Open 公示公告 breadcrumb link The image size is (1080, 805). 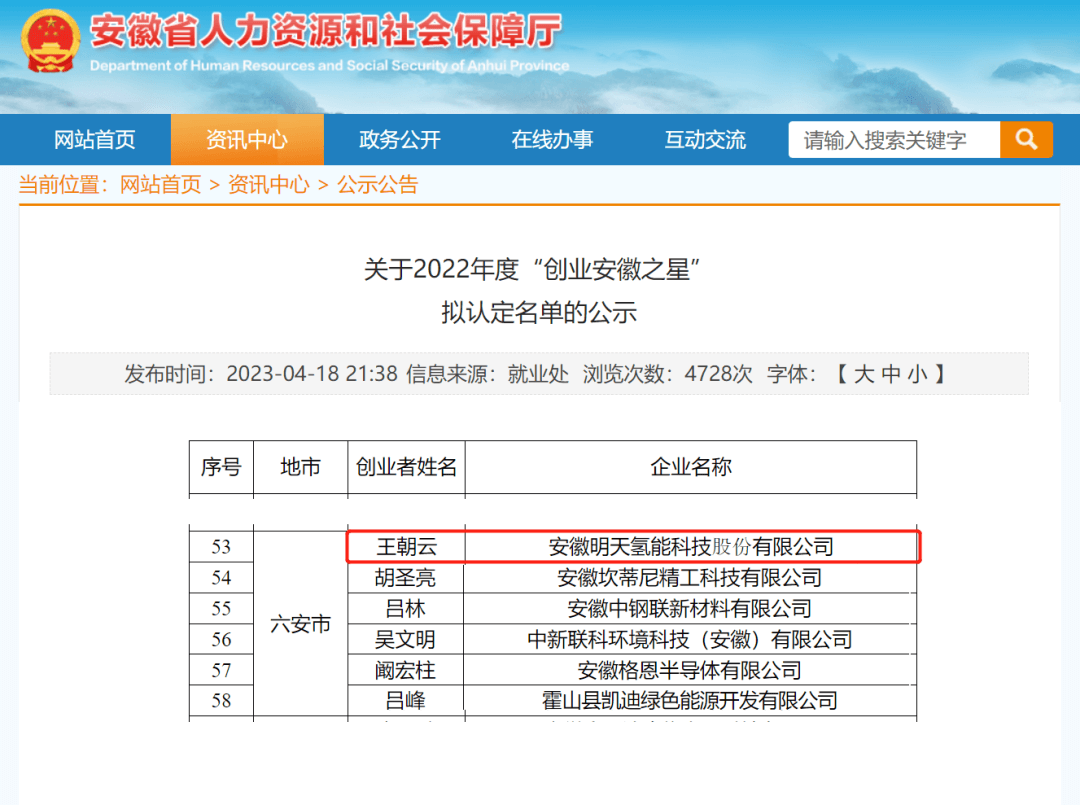point(377,185)
